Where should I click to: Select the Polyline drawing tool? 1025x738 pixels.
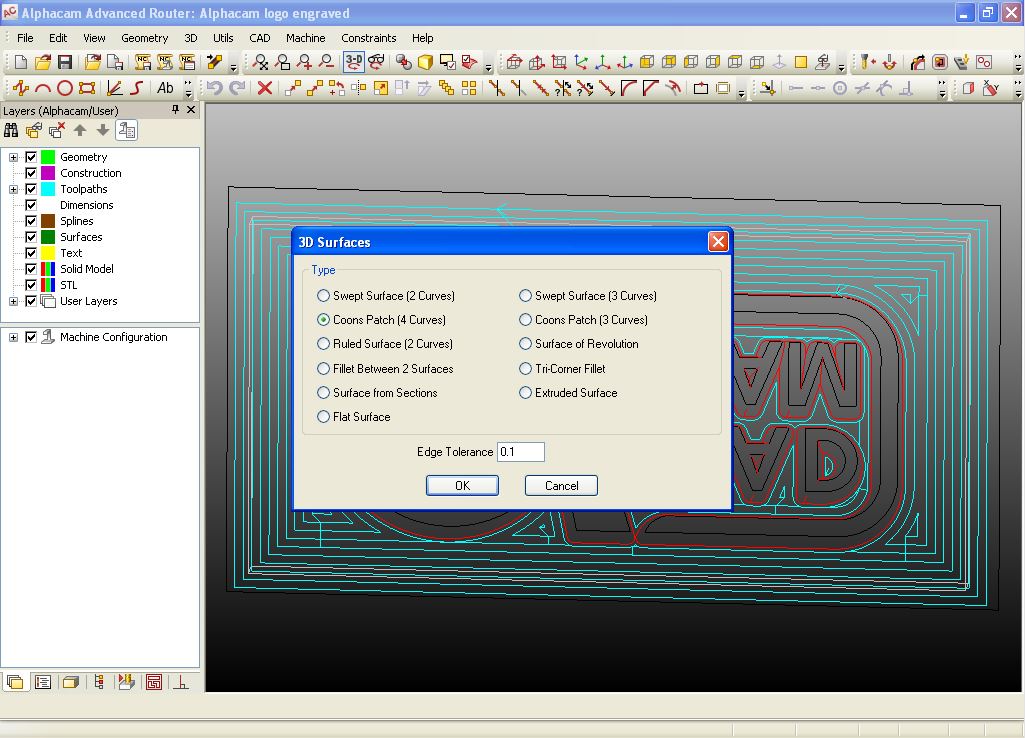pos(21,88)
